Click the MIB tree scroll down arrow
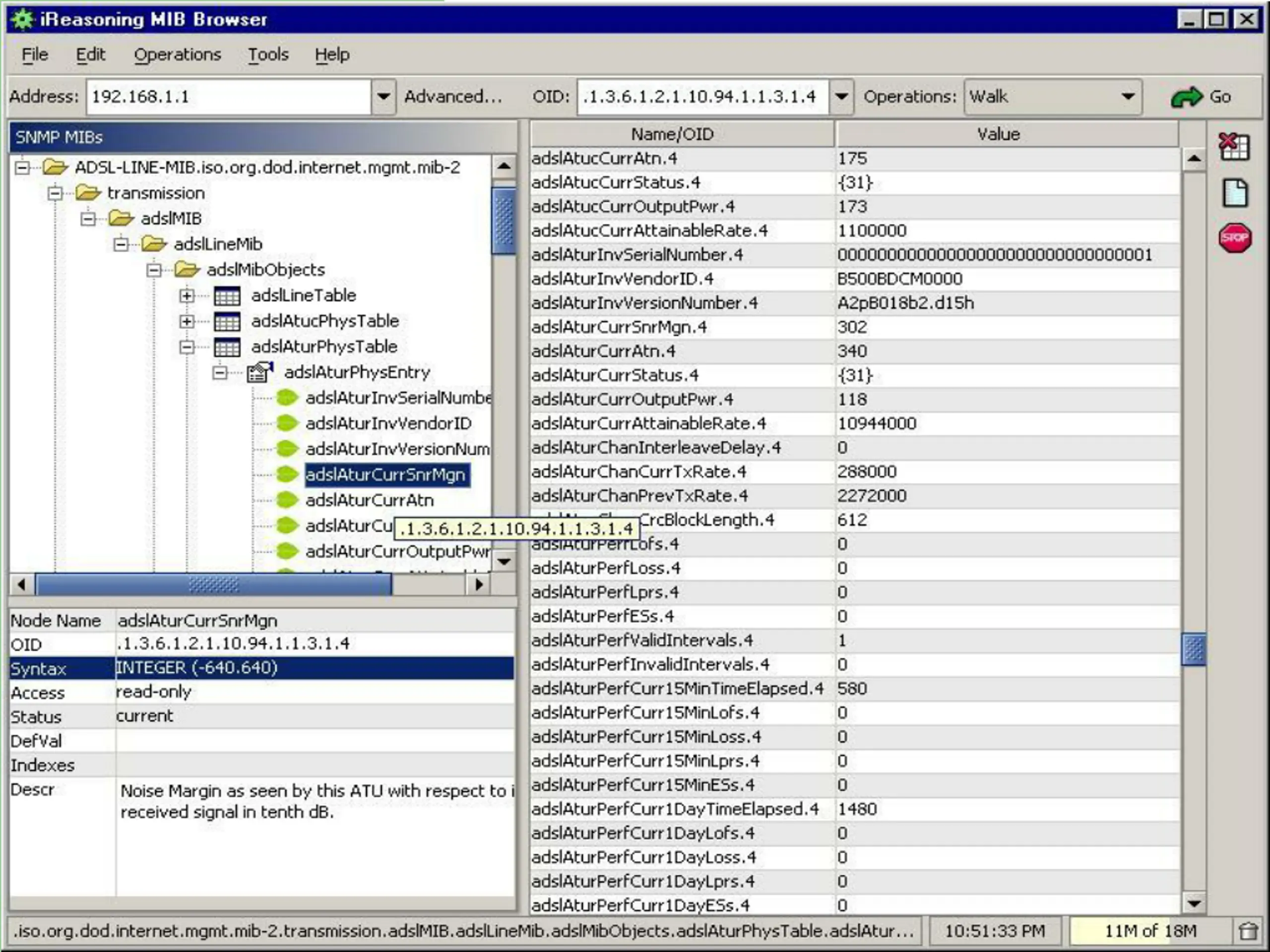This screenshot has height=952, width=1270. point(504,561)
